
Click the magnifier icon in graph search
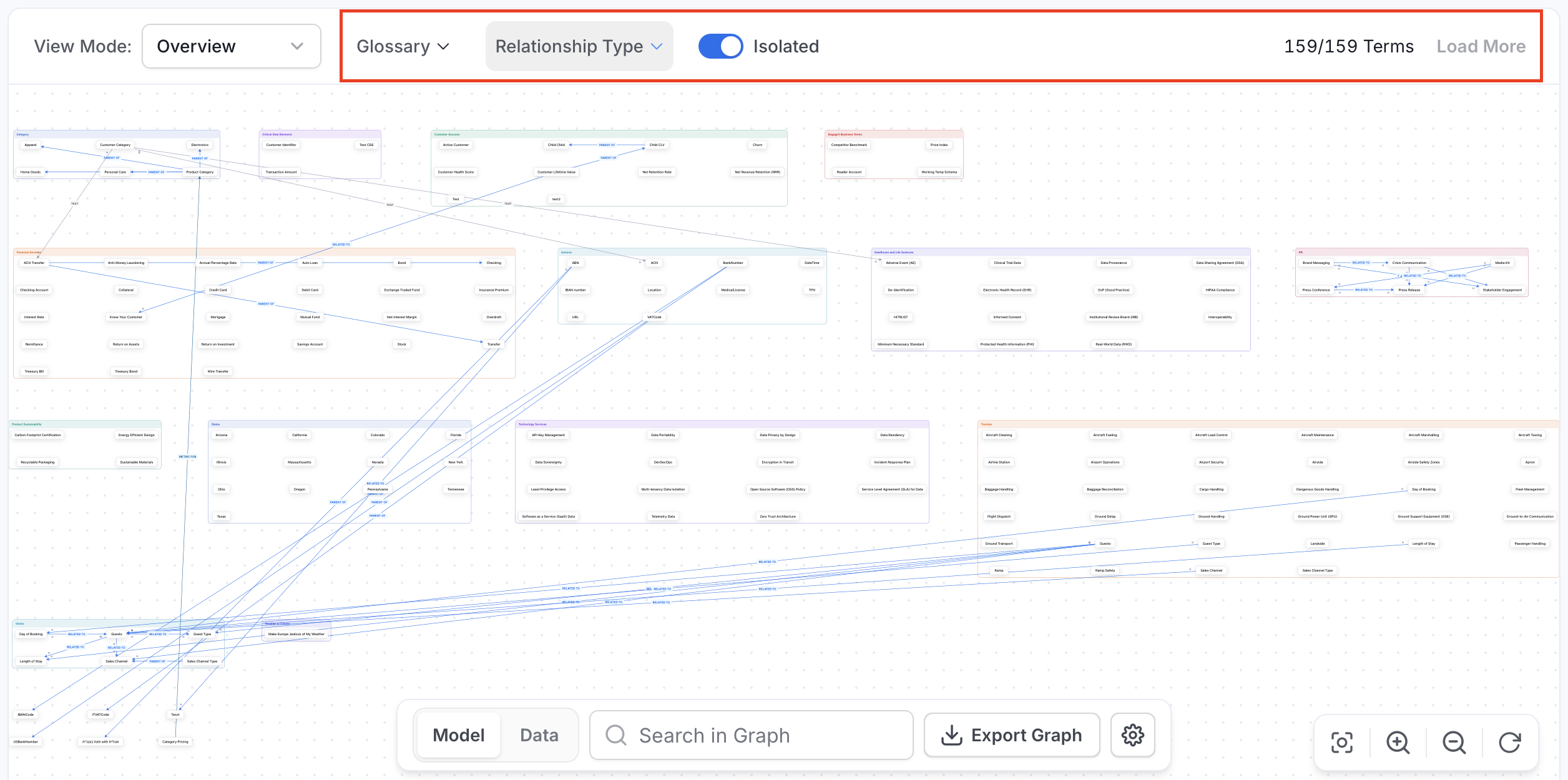tap(615, 735)
